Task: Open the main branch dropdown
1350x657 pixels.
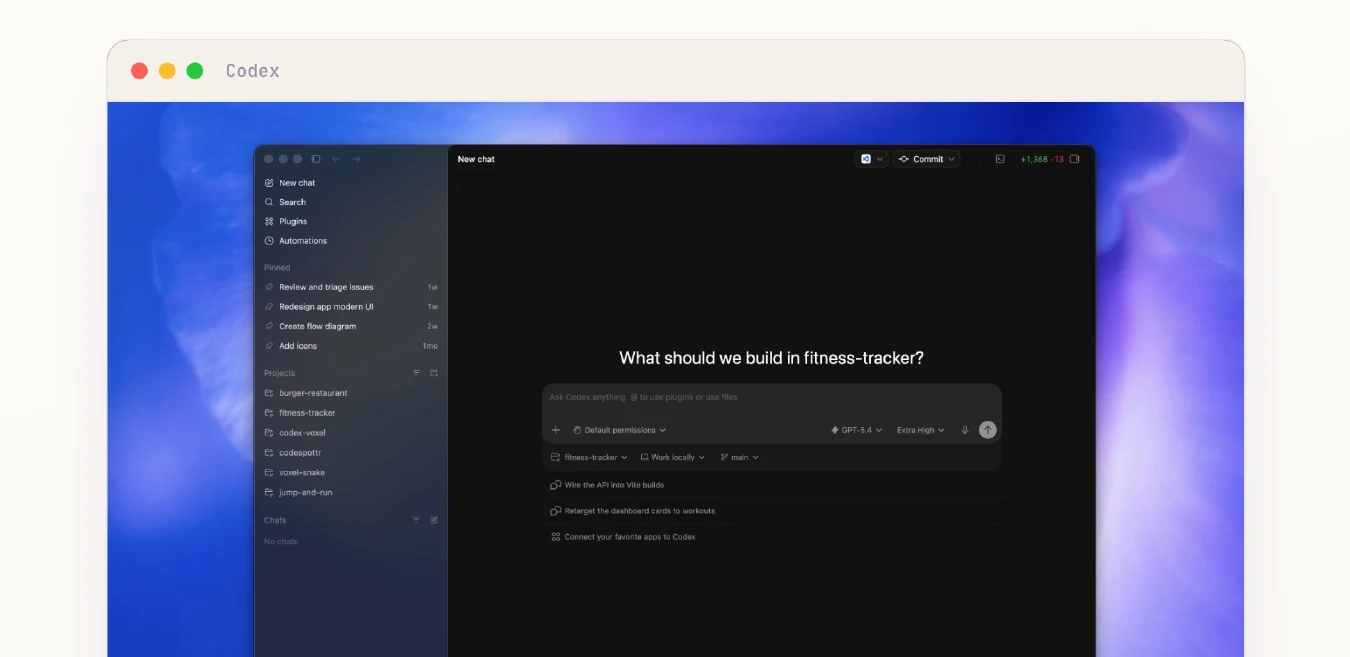Action: coord(740,457)
